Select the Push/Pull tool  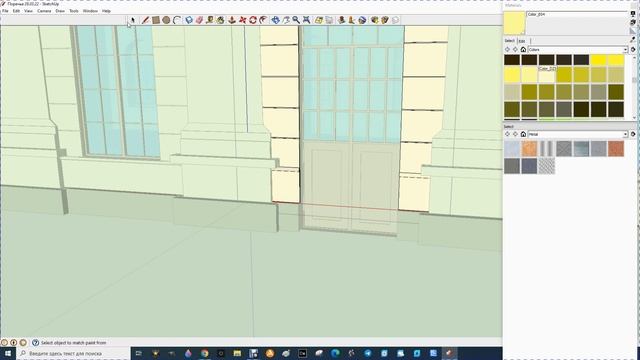[232, 20]
